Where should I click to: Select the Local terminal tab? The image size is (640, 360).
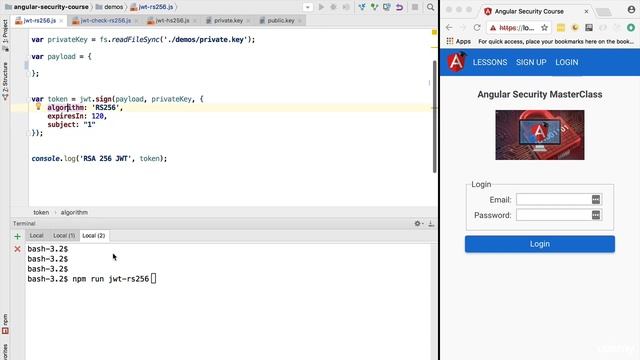(36, 236)
